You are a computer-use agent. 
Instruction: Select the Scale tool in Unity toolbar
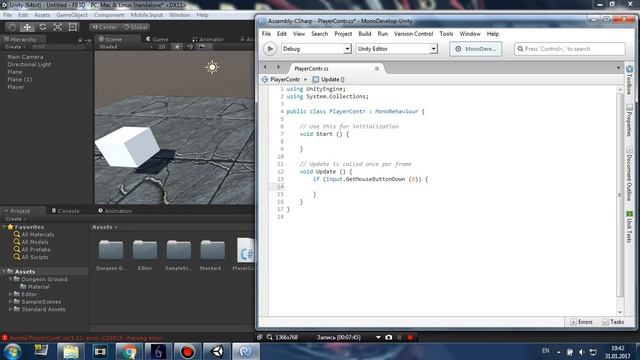pyautogui.click(x=58, y=27)
